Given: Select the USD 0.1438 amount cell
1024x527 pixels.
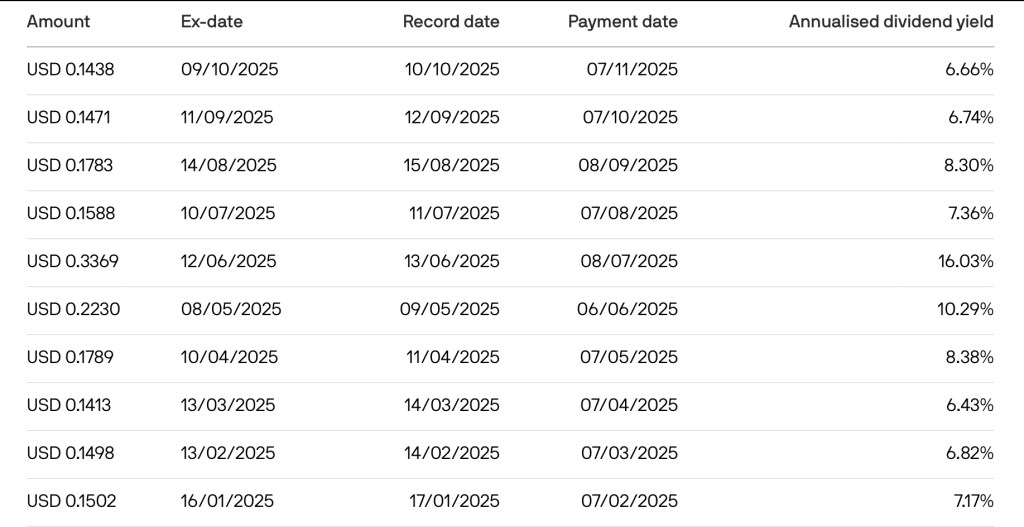Looking at the screenshot, I should tap(69, 69).
